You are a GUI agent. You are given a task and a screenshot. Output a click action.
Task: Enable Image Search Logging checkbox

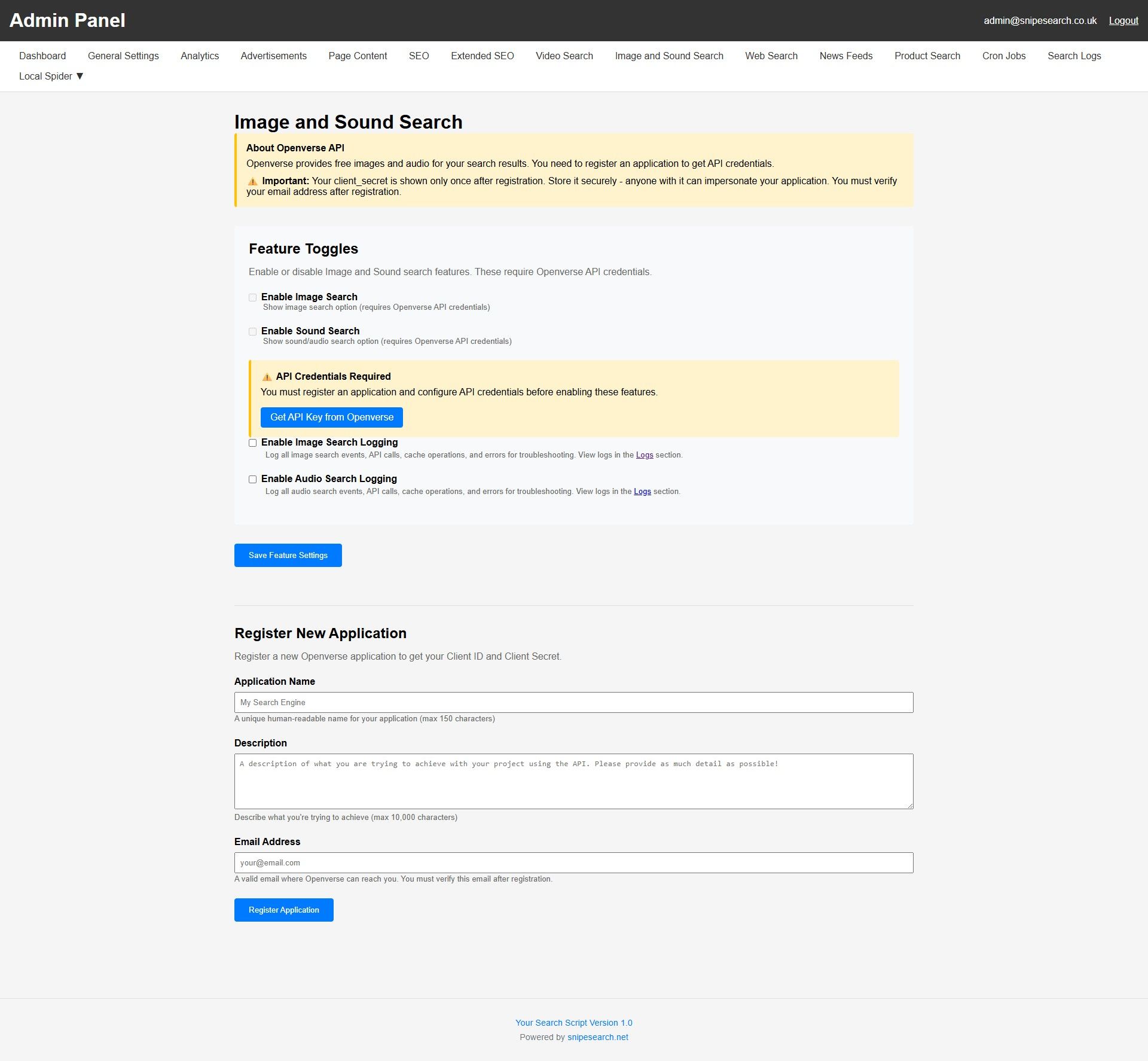pyautogui.click(x=252, y=443)
